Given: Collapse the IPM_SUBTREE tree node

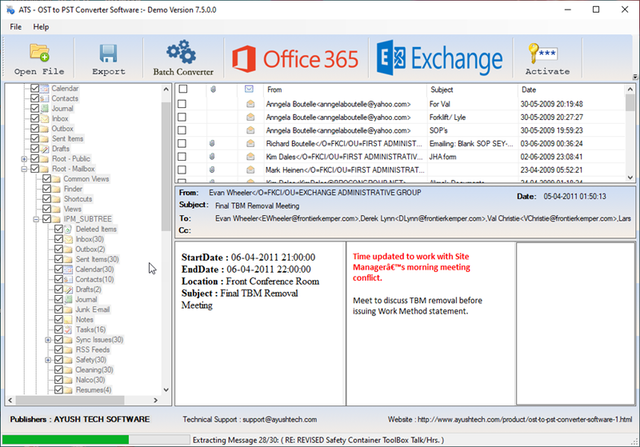Looking at the screenshot, I should (35, 219).
